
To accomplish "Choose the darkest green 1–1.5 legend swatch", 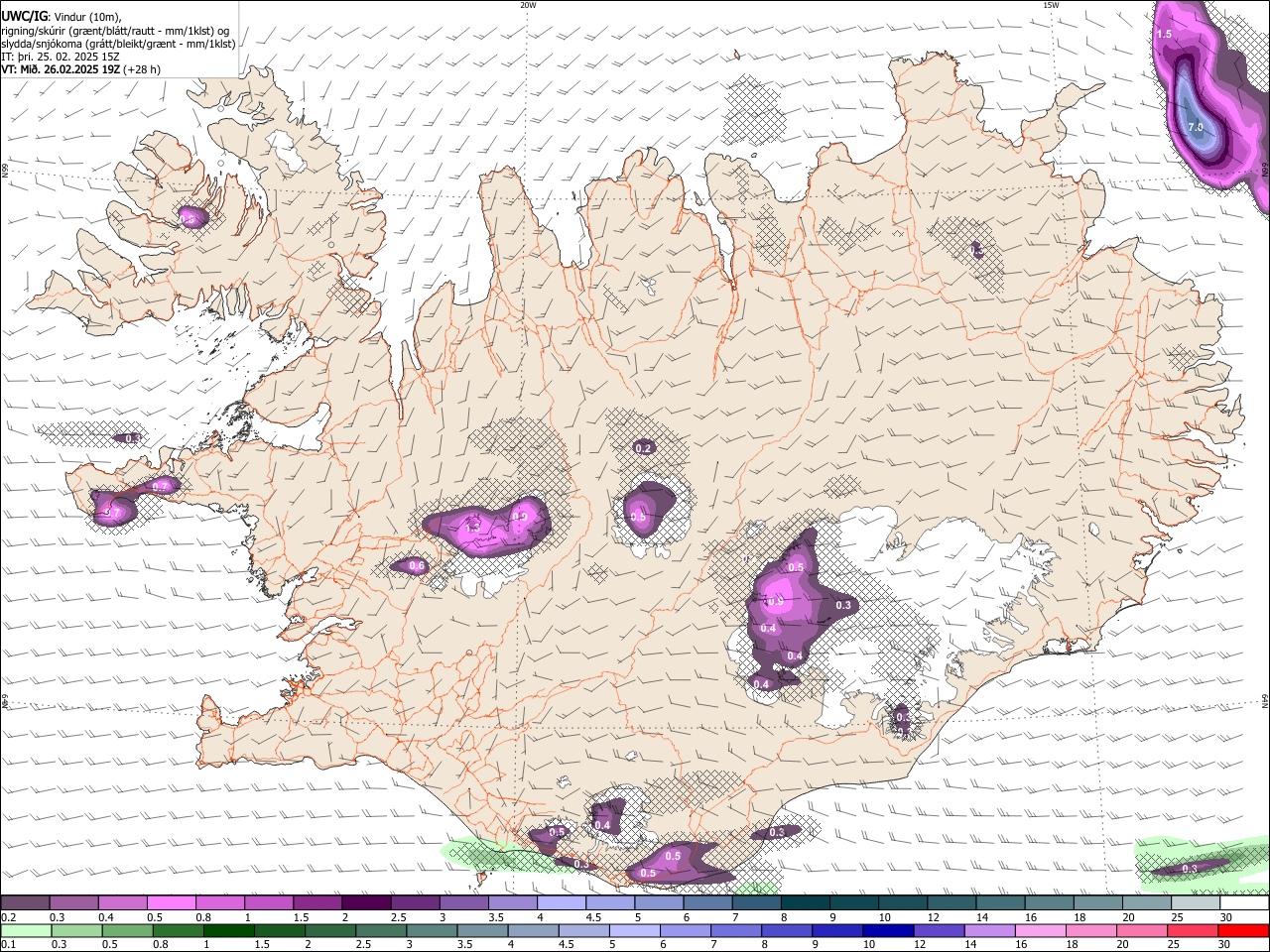I will [228, 930].
